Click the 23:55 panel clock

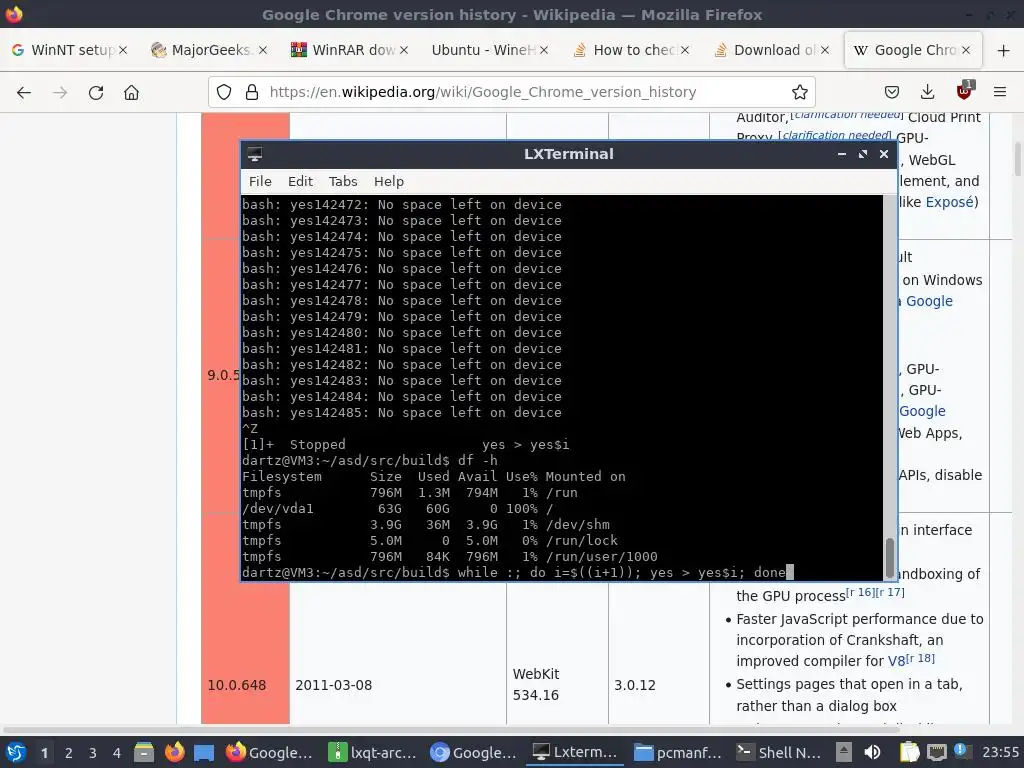1000,752
